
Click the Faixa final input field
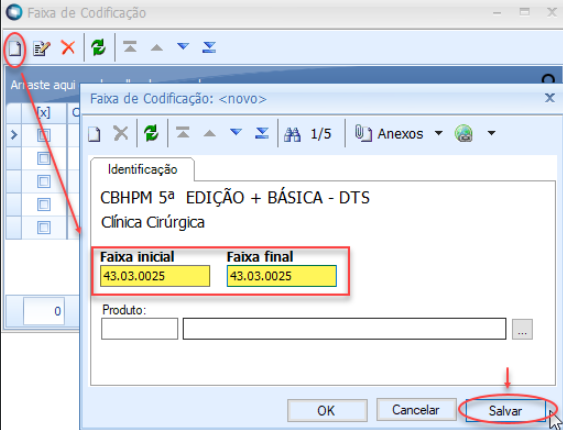pyautogui.click(x=282, y=276)
